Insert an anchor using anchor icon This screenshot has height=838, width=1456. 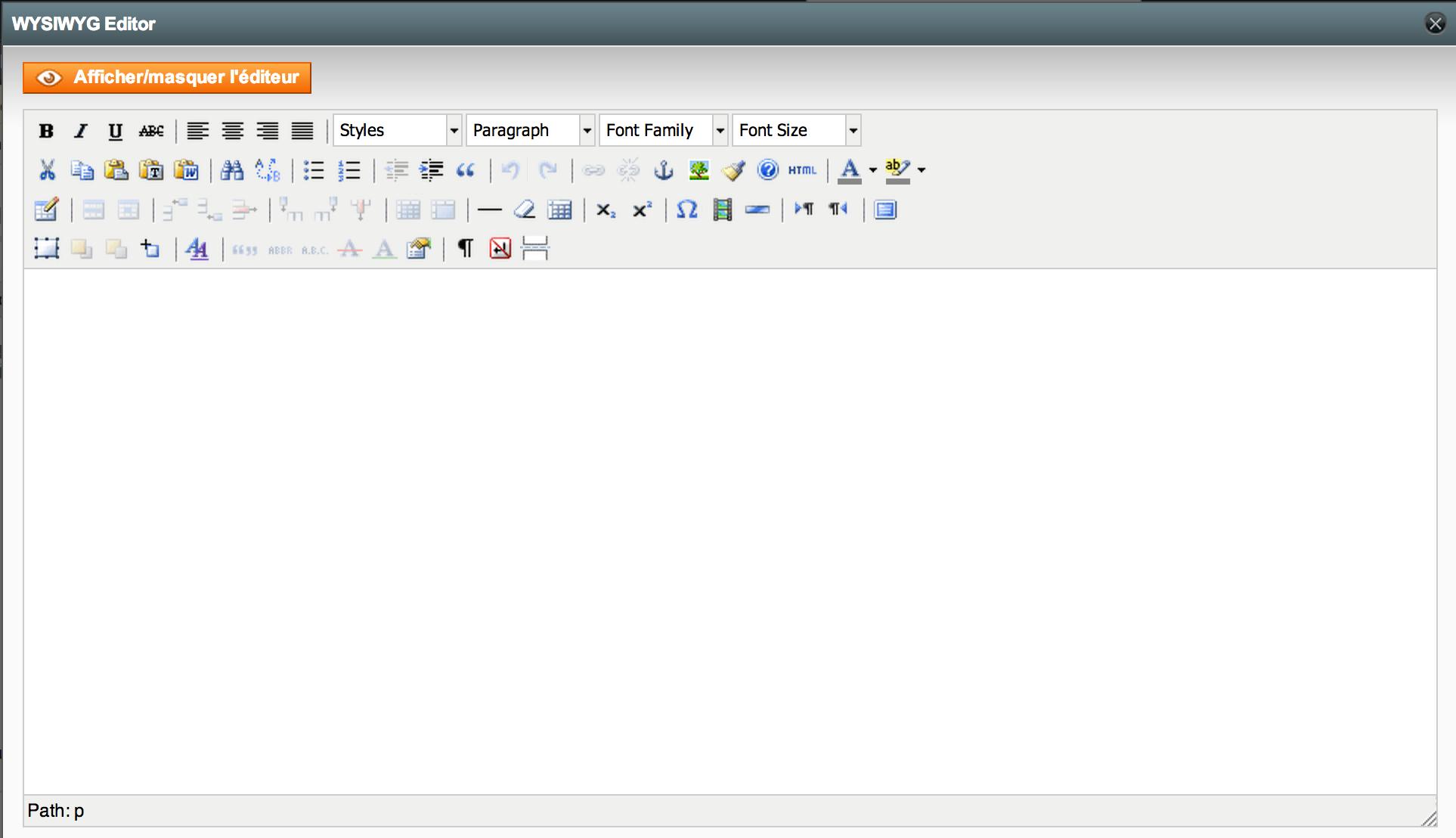(663, 170)
